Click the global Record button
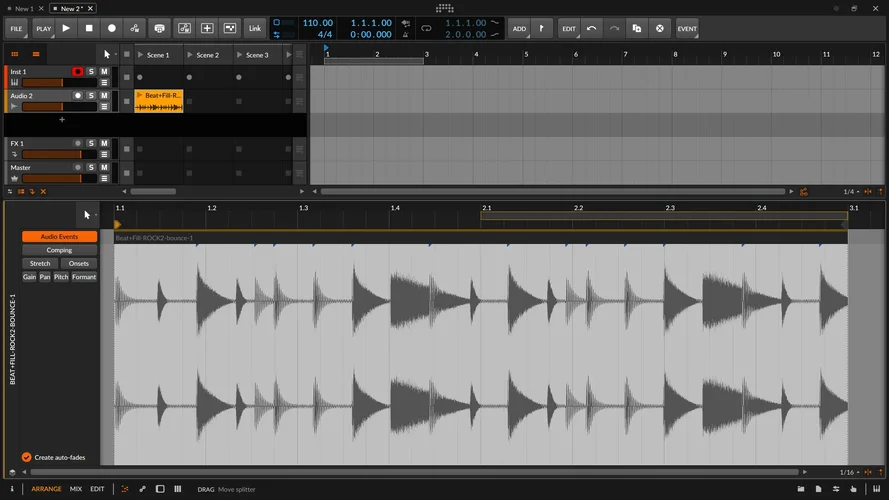 click(x=111, y=29)
